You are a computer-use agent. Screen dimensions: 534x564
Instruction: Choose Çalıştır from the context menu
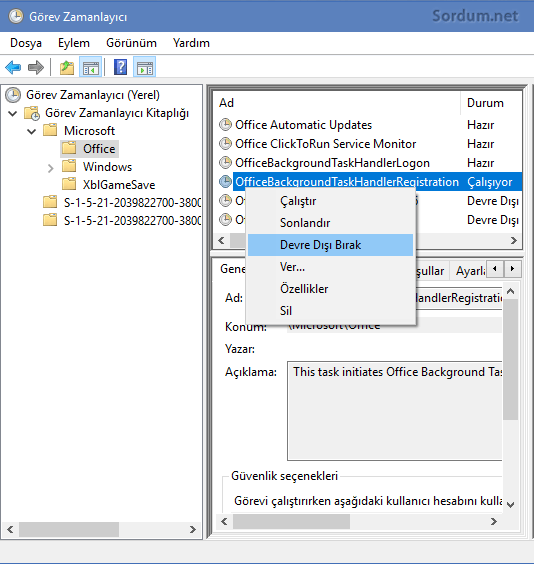330,201
